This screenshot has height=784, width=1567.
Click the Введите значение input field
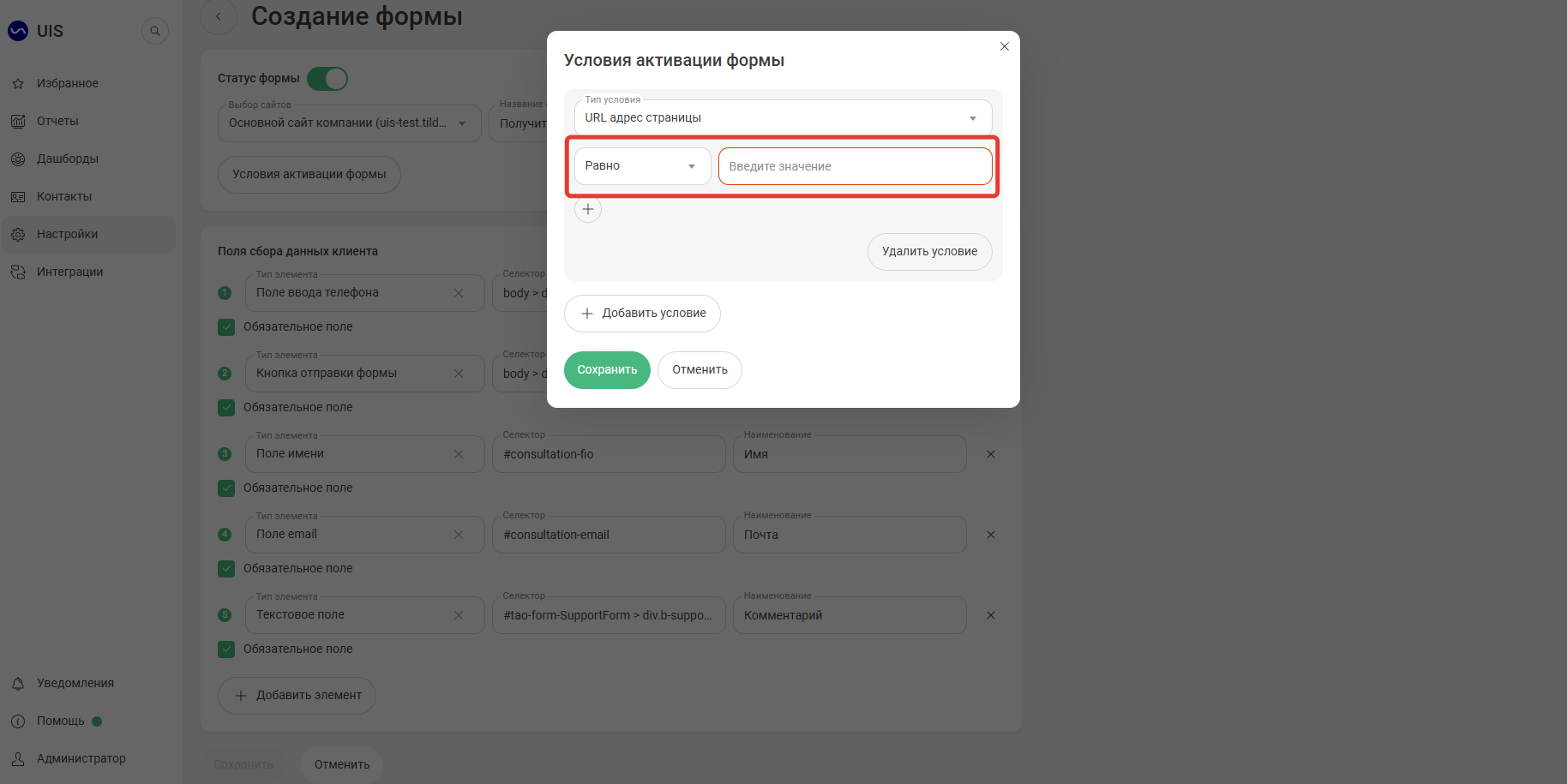tap(856, 166)
